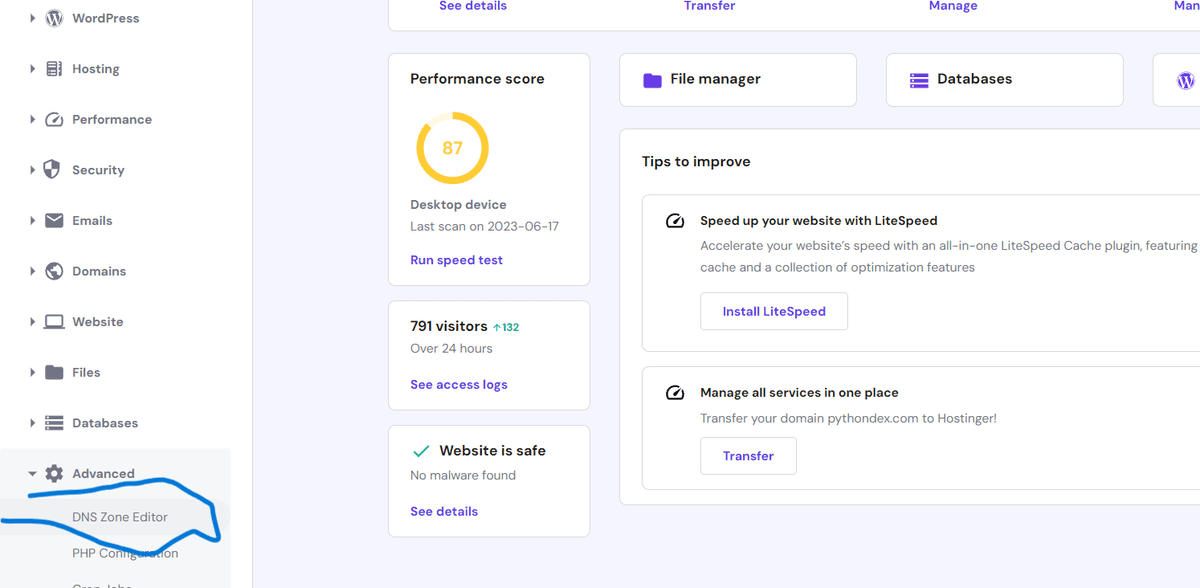Collapse the Advanced section arrow
This screenshot has height=588, width=1200.
pyautogui.click(x=33, y=474)
